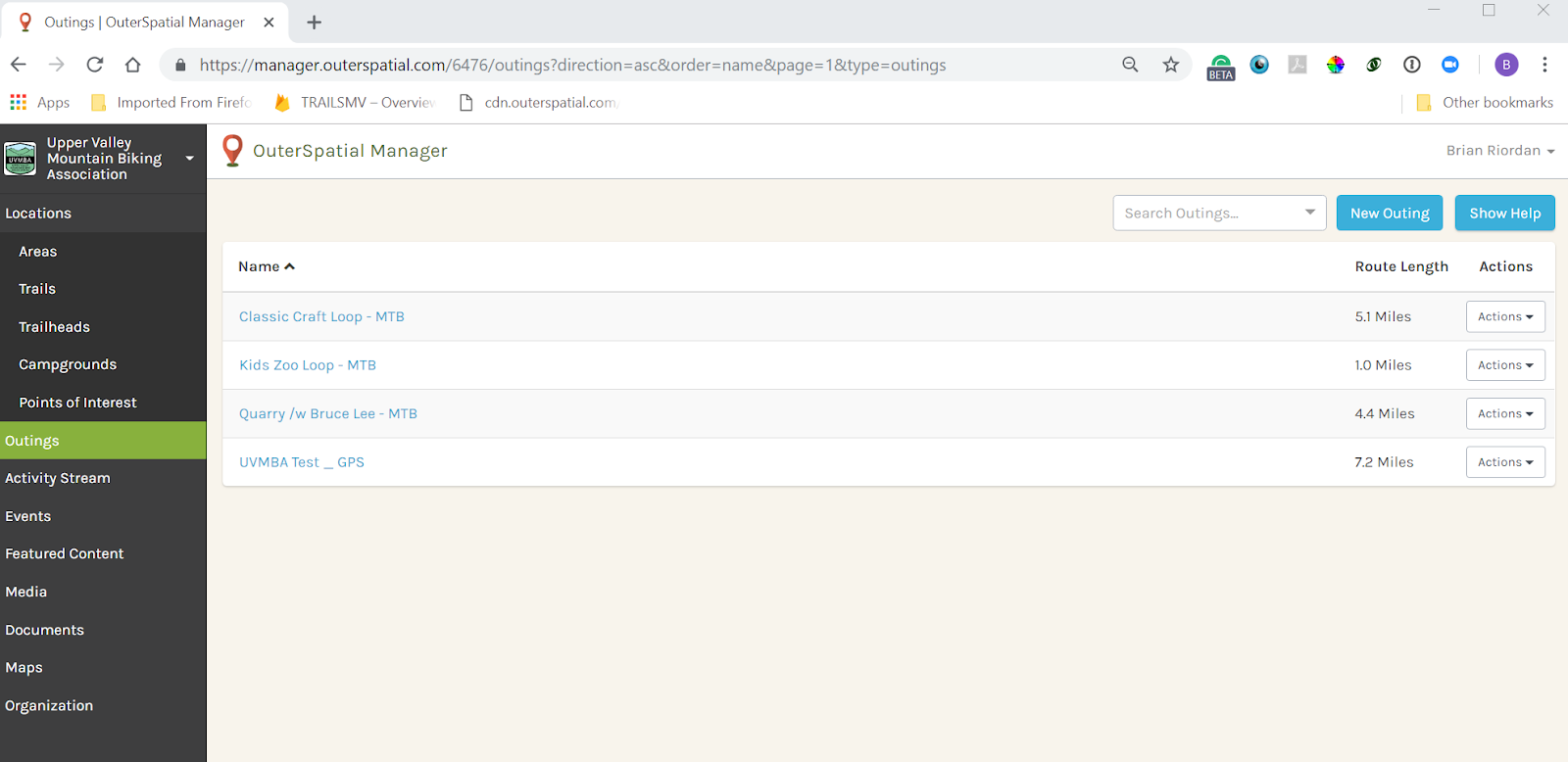1568x762 pixels.
Task: Click the colorful wheel extension icon
Action: (x=1336, y=65)
